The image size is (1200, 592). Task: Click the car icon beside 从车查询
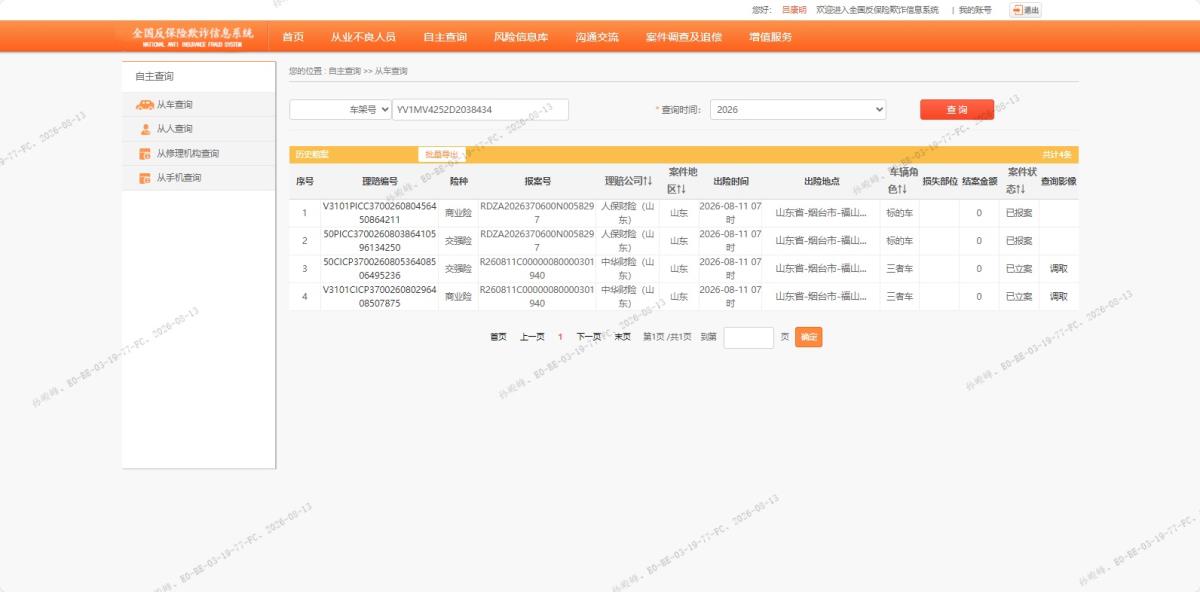point(145,104)
